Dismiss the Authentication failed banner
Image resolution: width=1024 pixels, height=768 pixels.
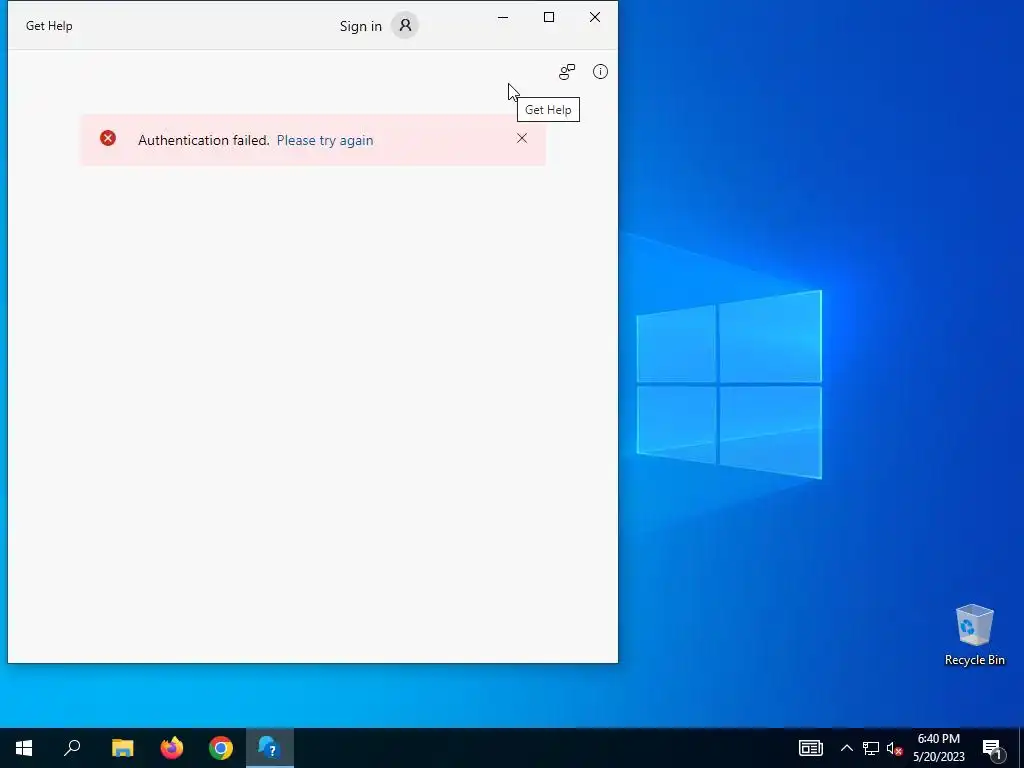pyautogui.click(x=522, y=138)
